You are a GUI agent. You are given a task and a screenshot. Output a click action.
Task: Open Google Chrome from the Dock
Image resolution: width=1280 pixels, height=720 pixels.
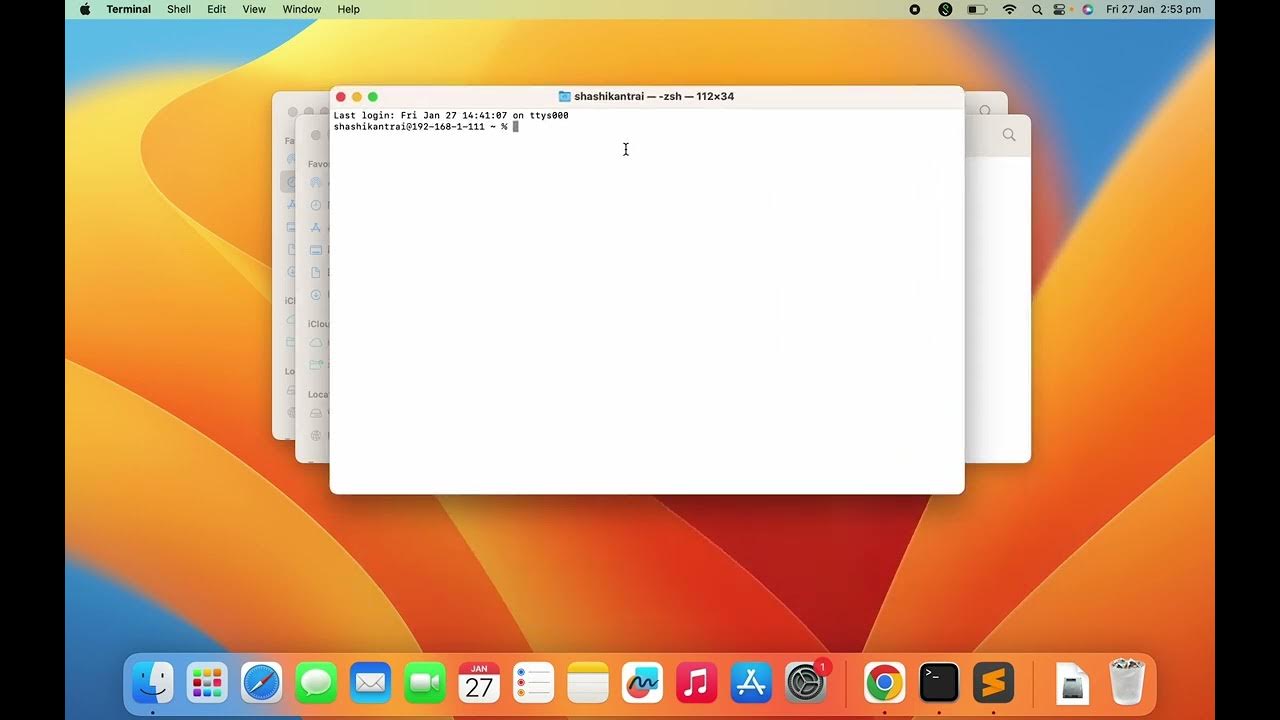(x=885, y=683)
